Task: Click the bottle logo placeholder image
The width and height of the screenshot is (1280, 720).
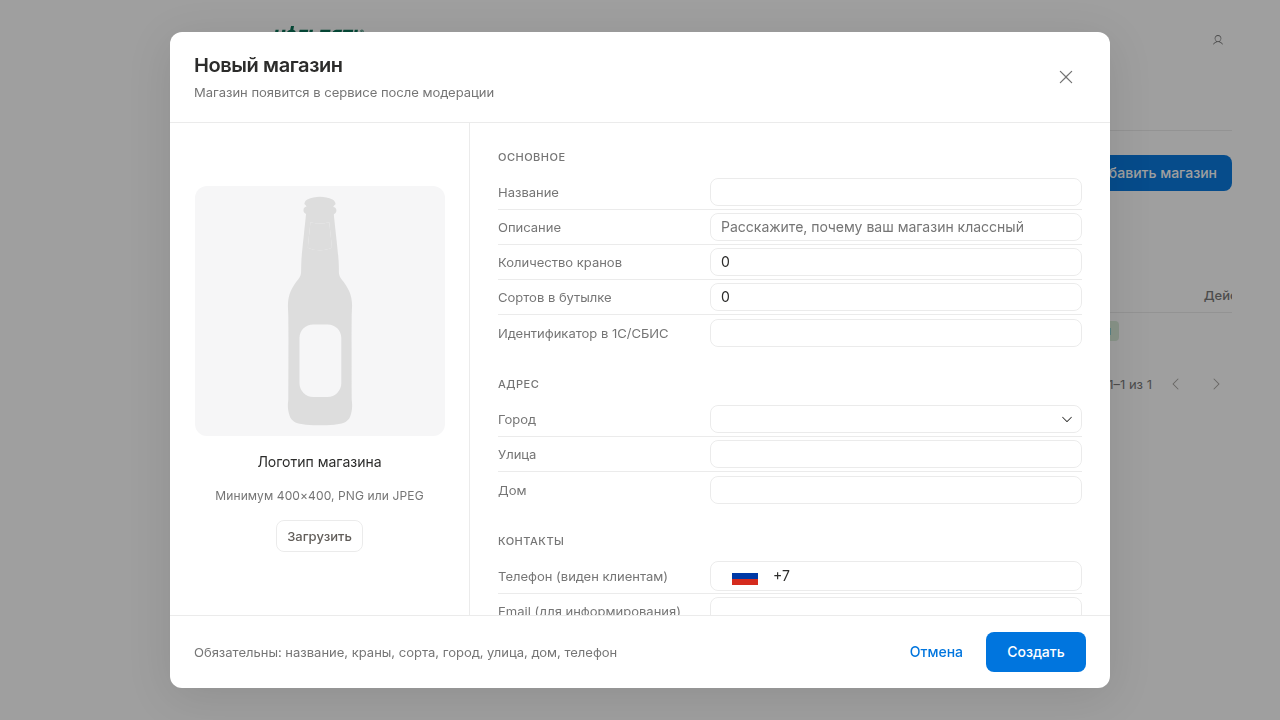Action: 320,311
